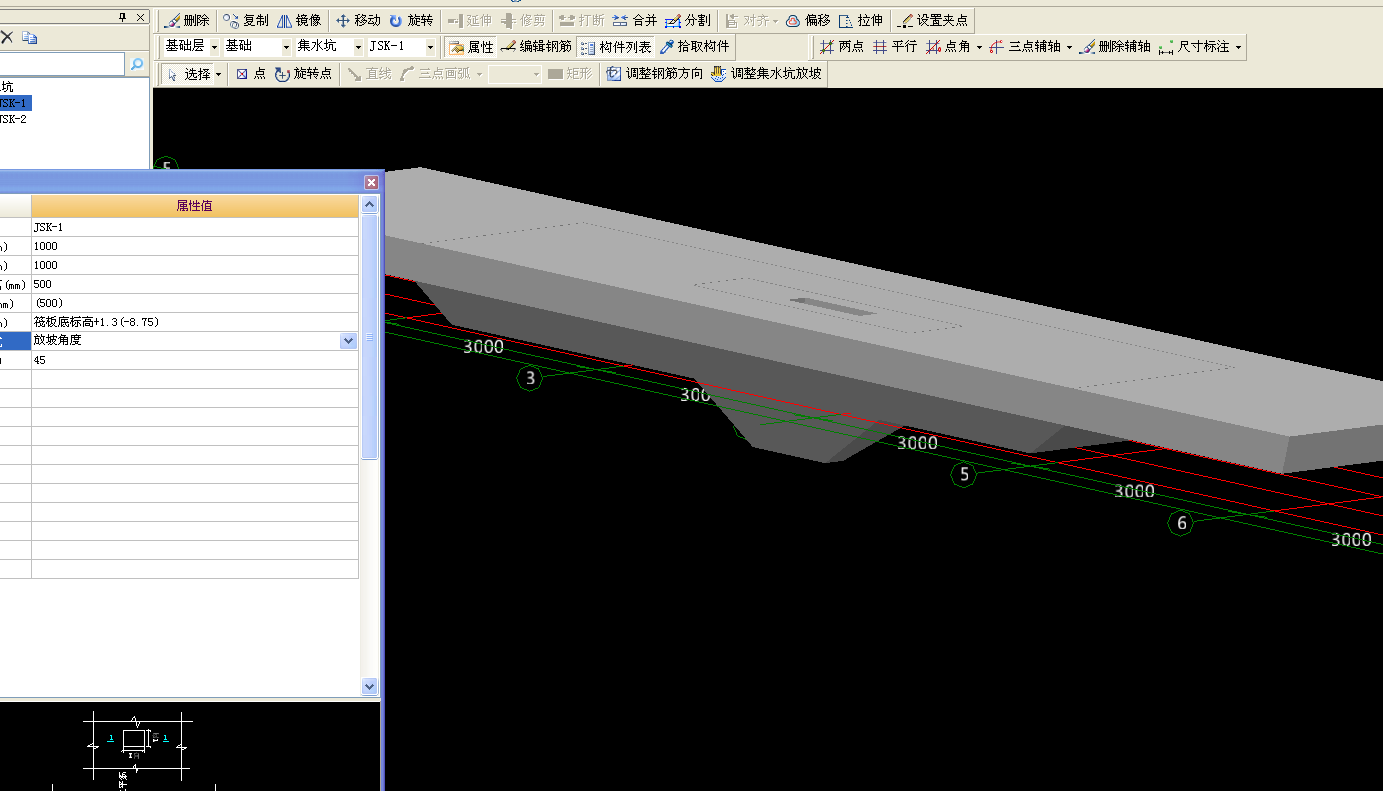Choose the 平行 parallel axis tool
The width and height of the screenshot is (1383, 791).
coord(894,47)
